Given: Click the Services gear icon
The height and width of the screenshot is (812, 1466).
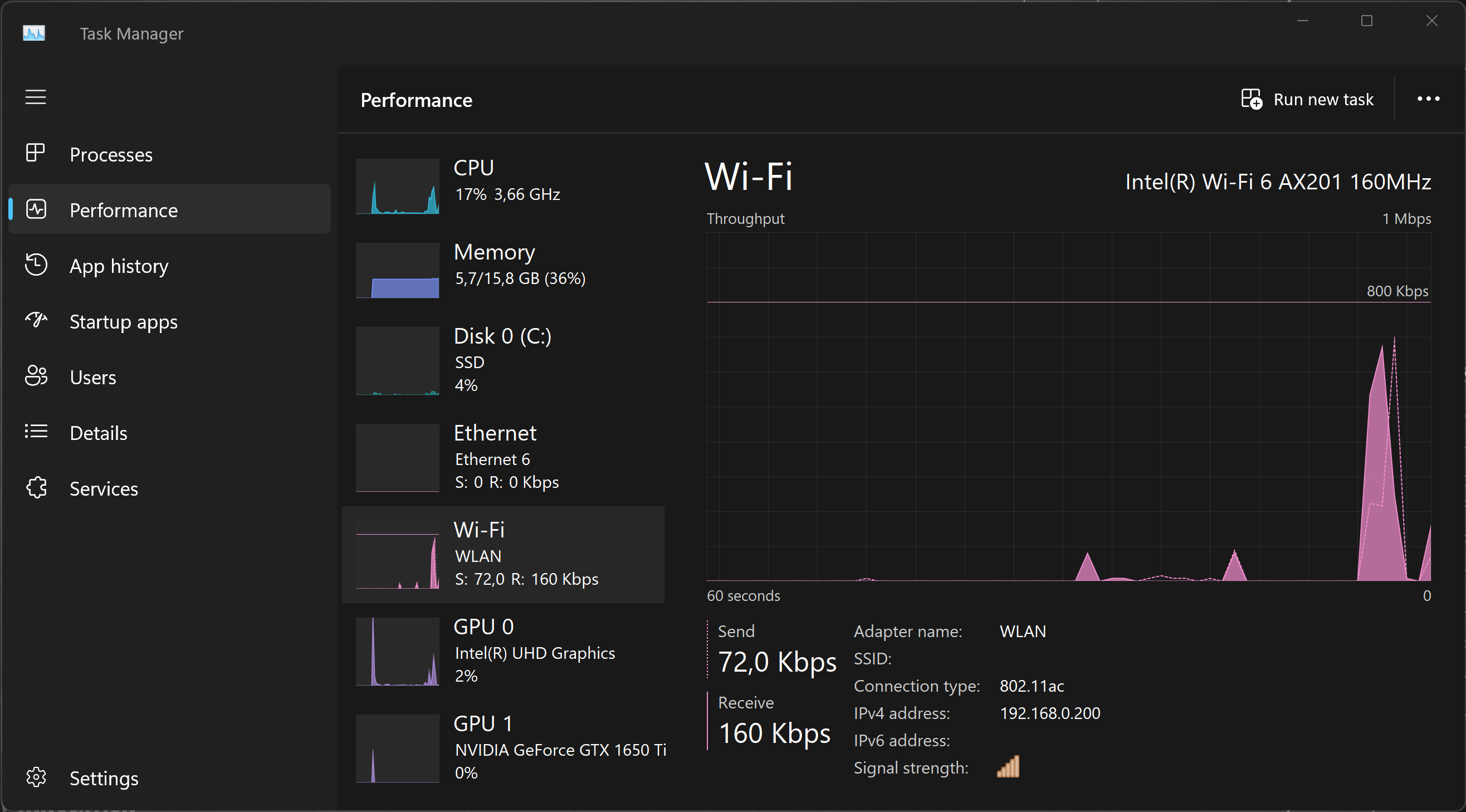Looking at the screenshot, I should 35,488.
